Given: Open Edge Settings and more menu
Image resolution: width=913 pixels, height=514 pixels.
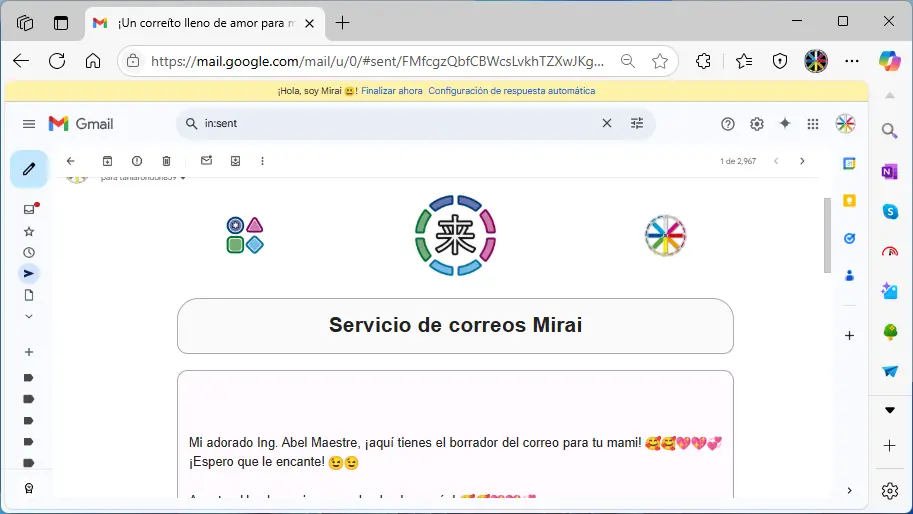Looking at the screenshot, I should pyautogui.click(x=852, y=61).
